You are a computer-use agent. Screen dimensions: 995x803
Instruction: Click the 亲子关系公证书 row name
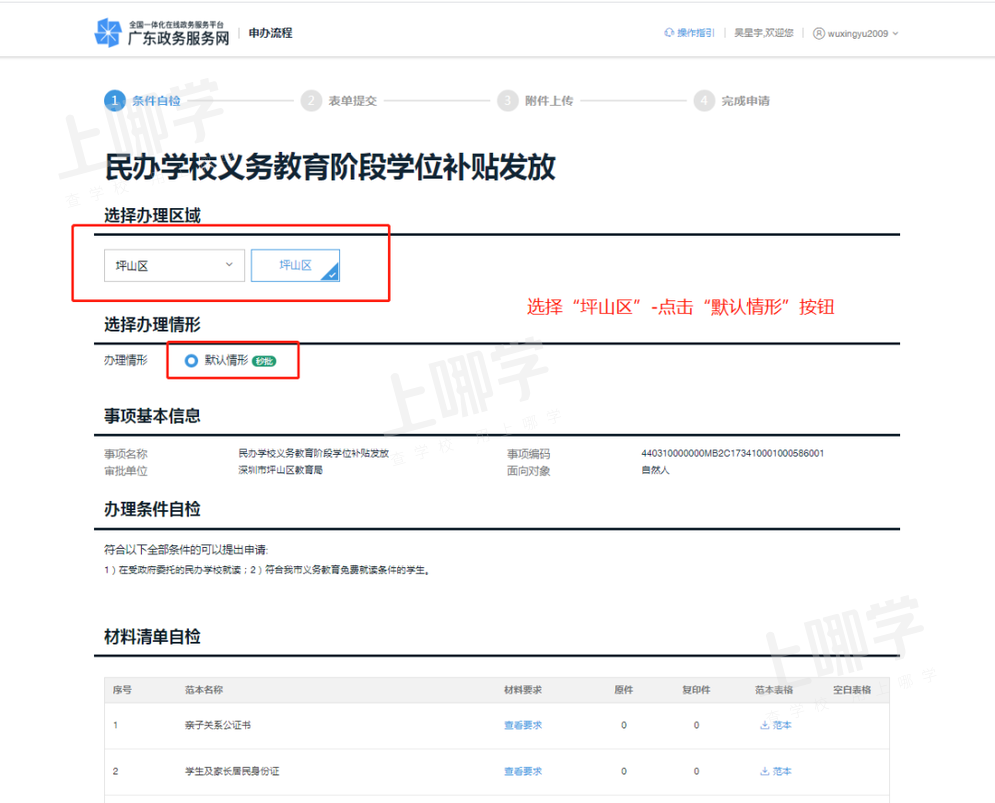pyautogui.click(x=218, y=725)
